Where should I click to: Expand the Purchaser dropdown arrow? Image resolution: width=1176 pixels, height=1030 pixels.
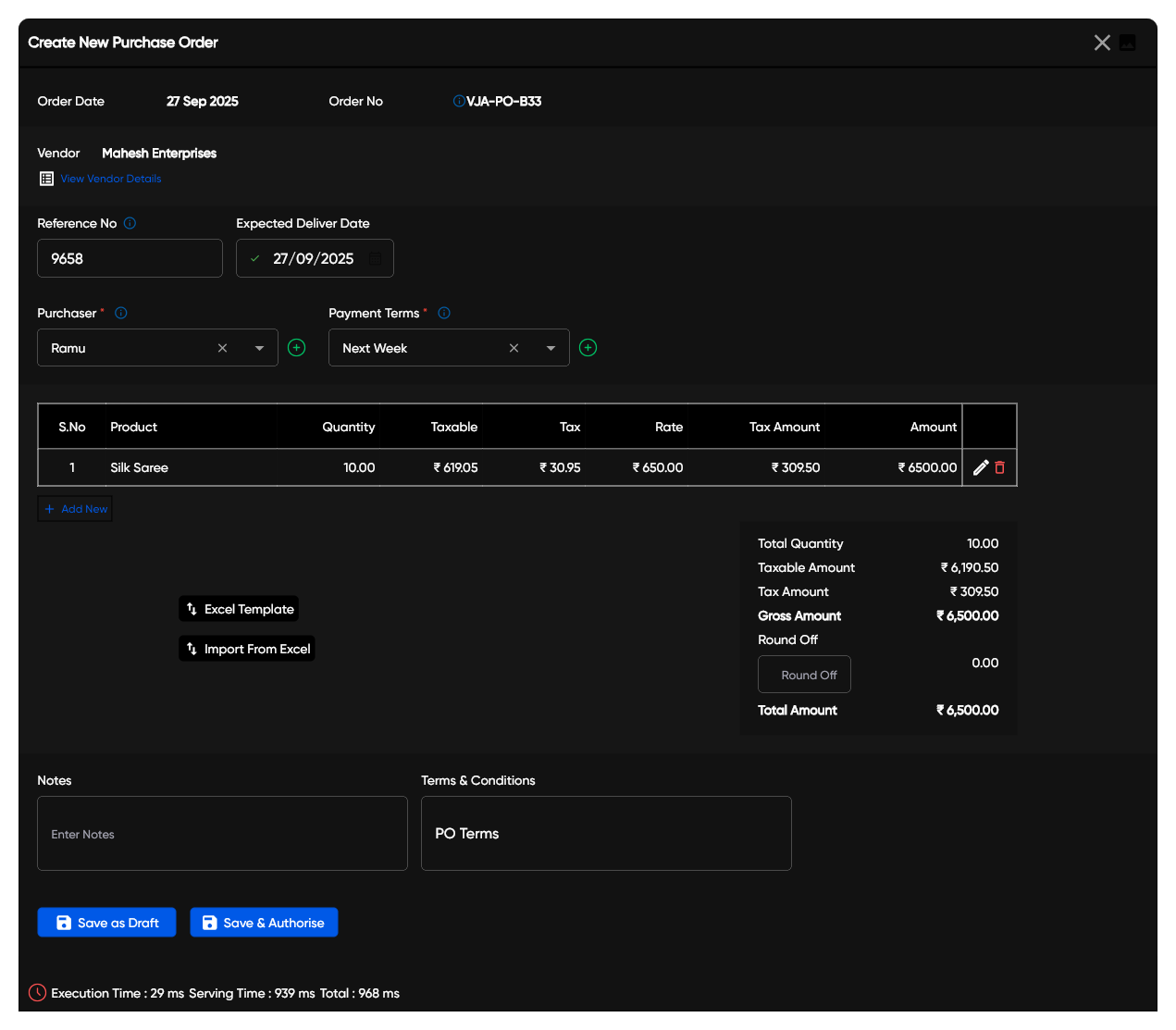[259, 348]
